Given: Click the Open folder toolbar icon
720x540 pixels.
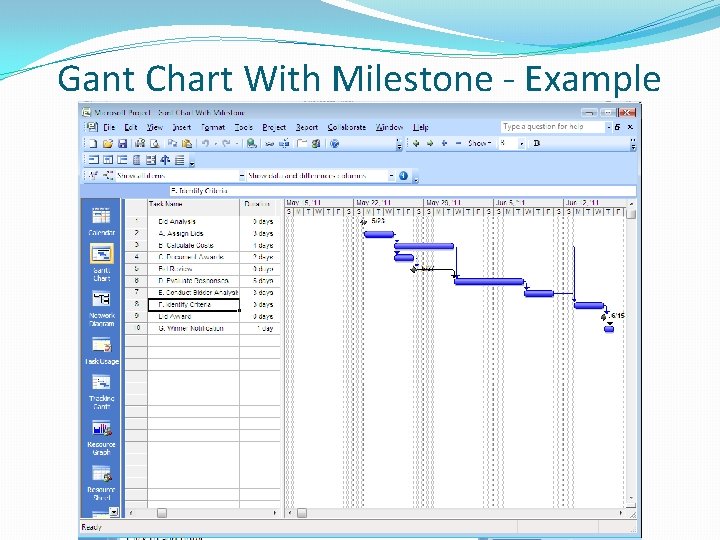Looking at the screenshot, I should click(x=108, y=144).
